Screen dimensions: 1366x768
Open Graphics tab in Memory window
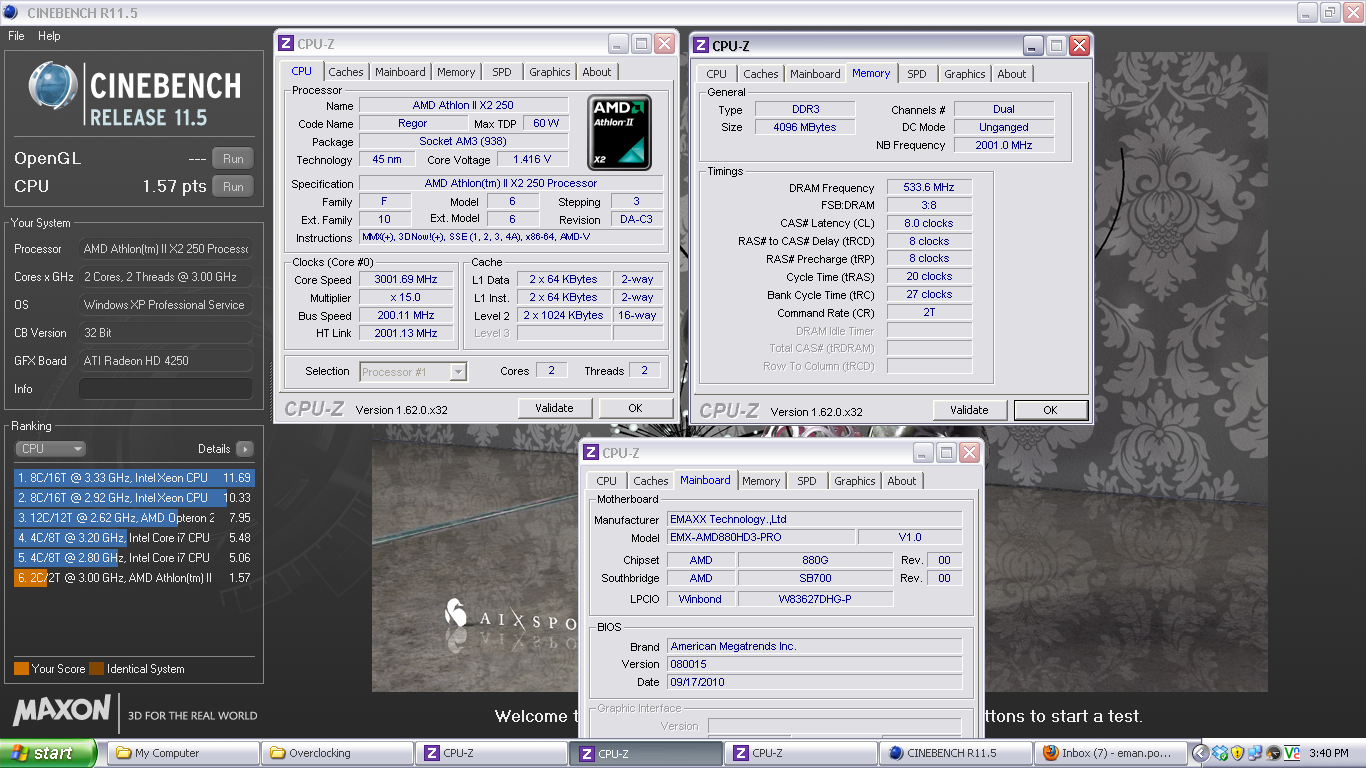click(965, 74)
